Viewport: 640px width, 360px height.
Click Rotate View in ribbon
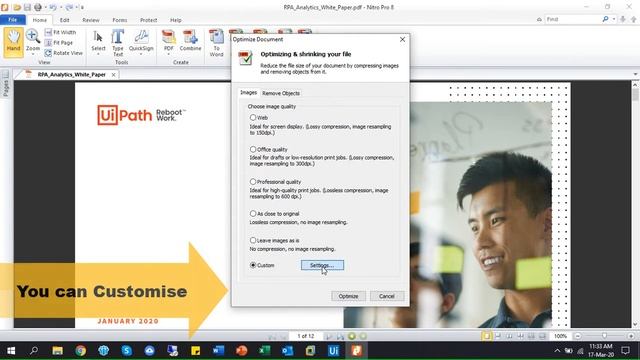coord(63,53)
